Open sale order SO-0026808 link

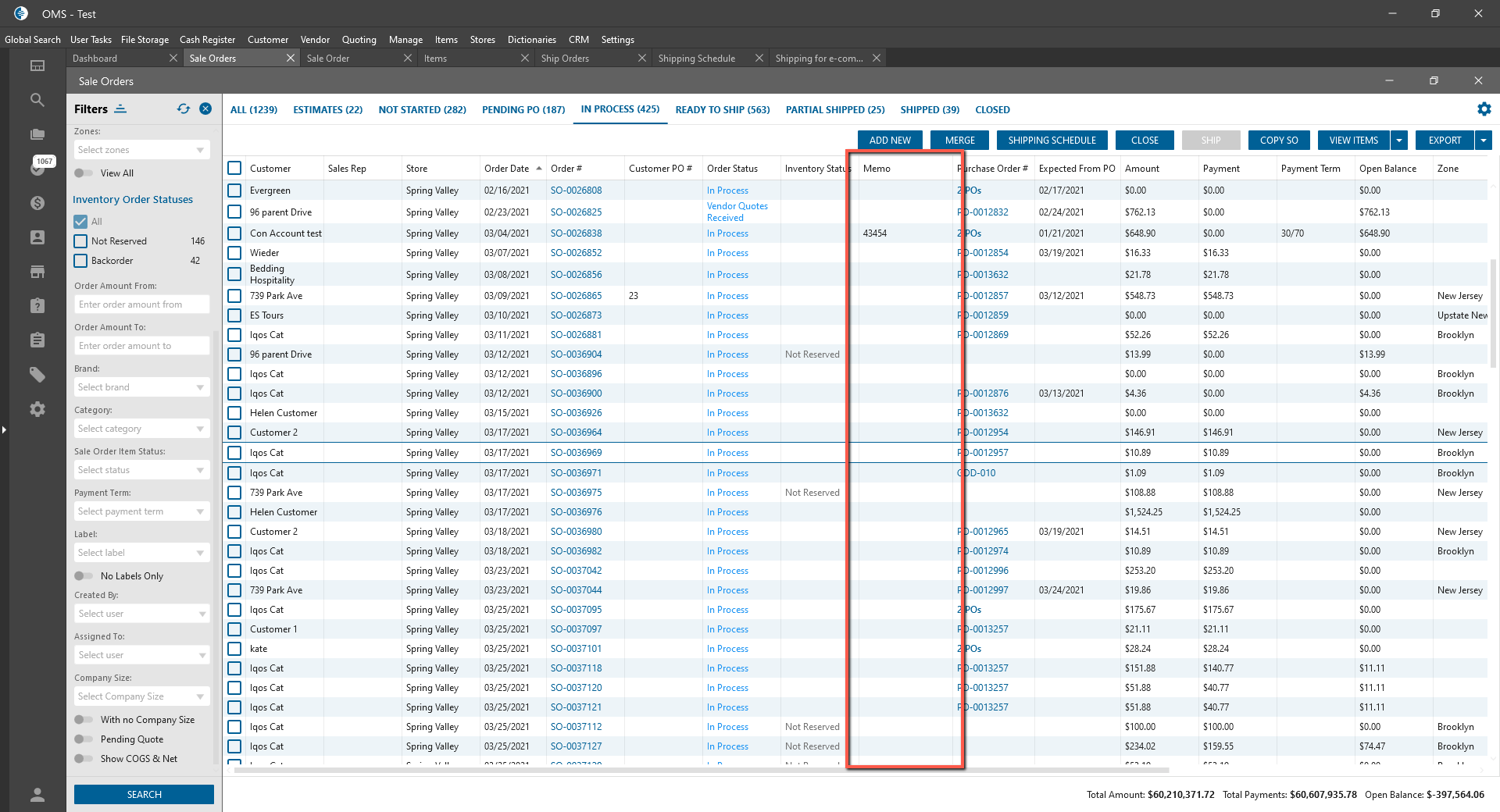click(576, 191)
